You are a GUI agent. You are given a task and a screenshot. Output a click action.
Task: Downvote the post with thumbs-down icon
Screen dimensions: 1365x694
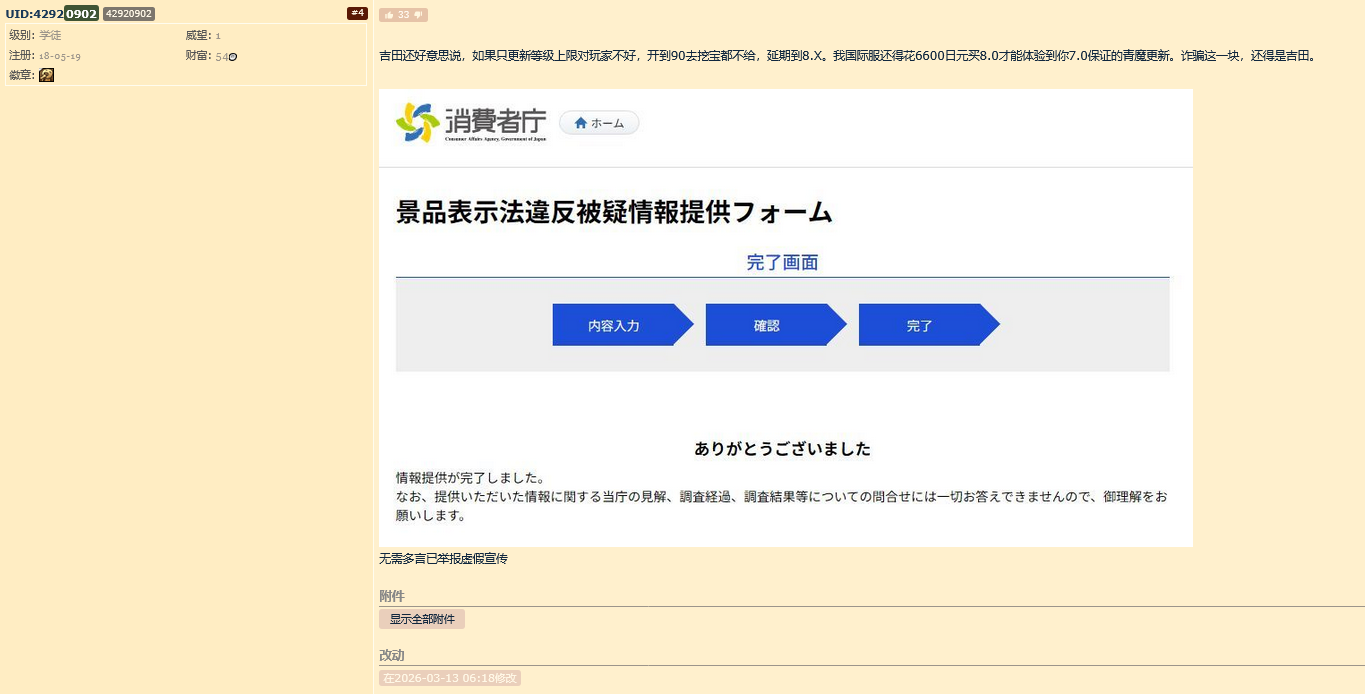pyautogui.click(x=419, y=15)
